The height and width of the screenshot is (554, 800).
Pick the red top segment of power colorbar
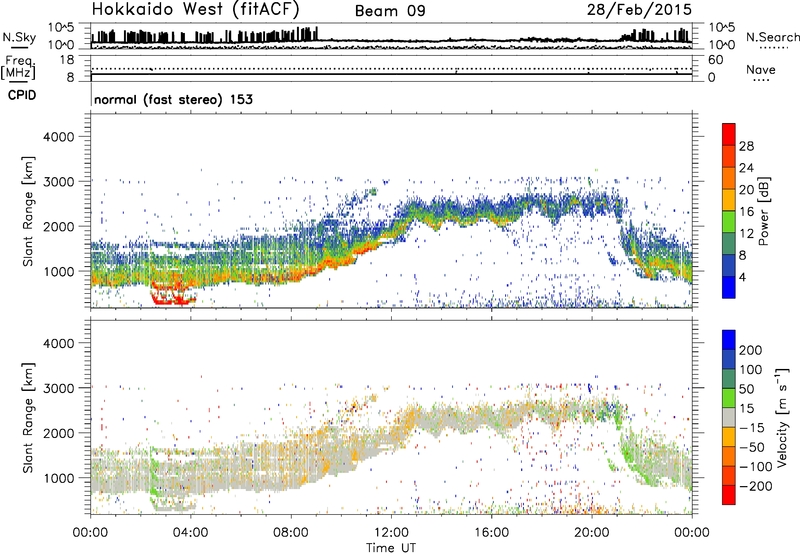(729, 134)
